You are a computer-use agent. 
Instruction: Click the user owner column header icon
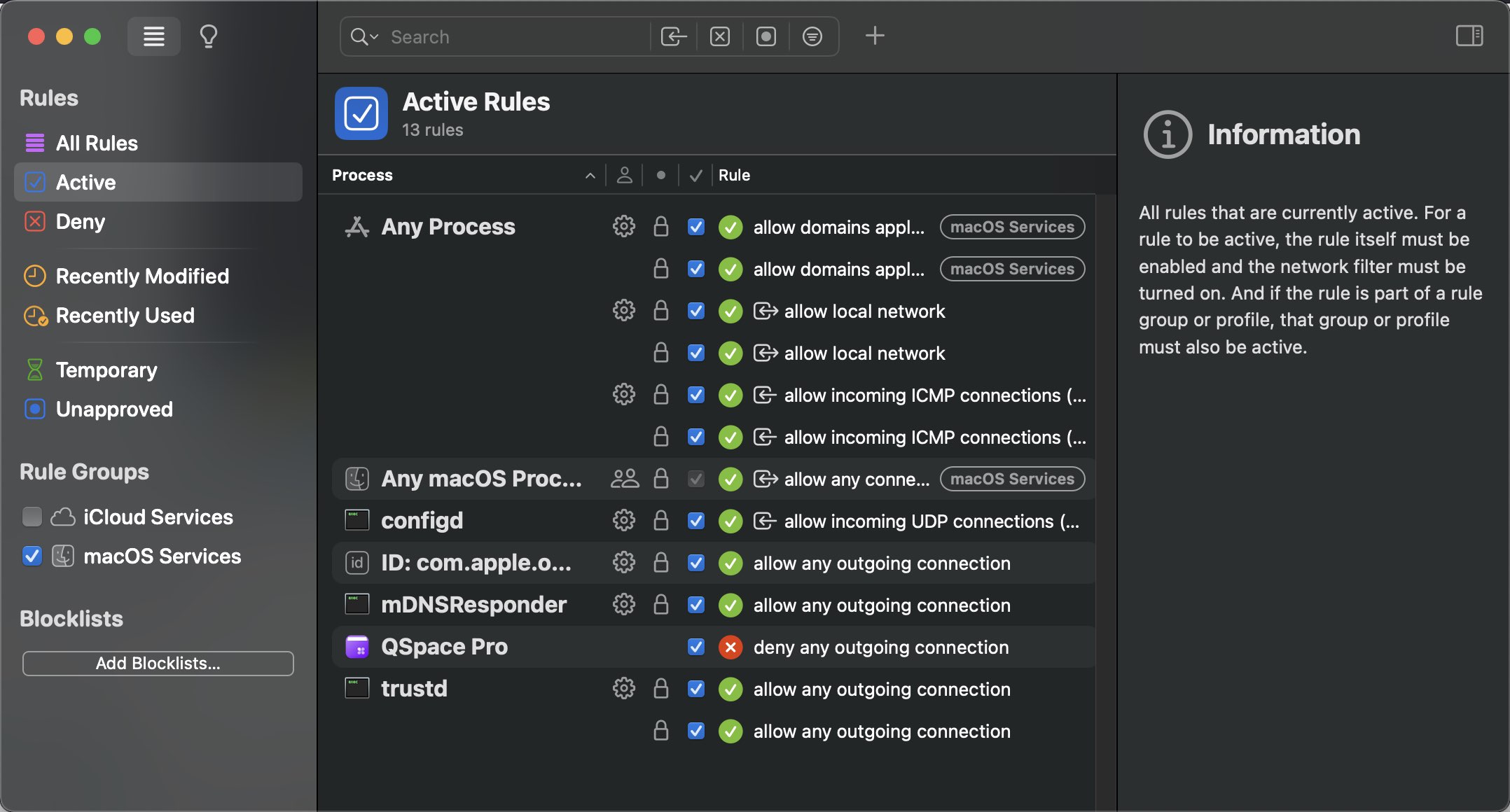click(x=624, y=175)
